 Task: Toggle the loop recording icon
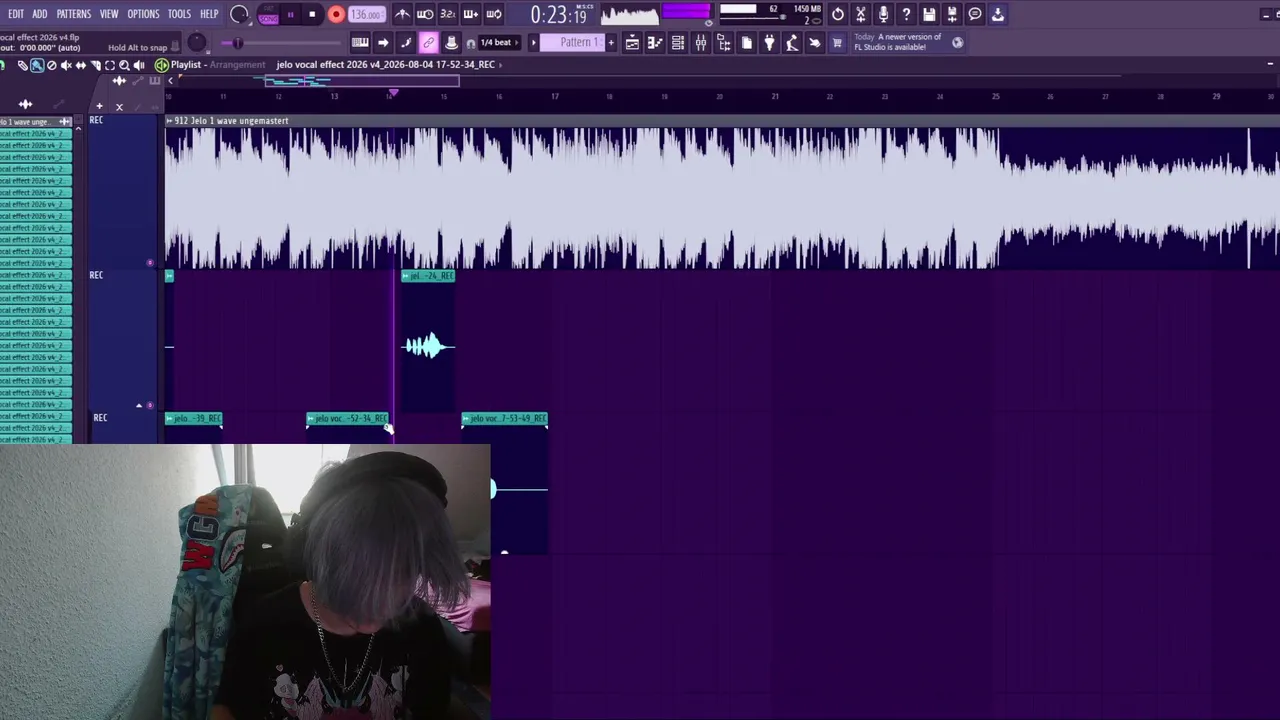[493, 14]
